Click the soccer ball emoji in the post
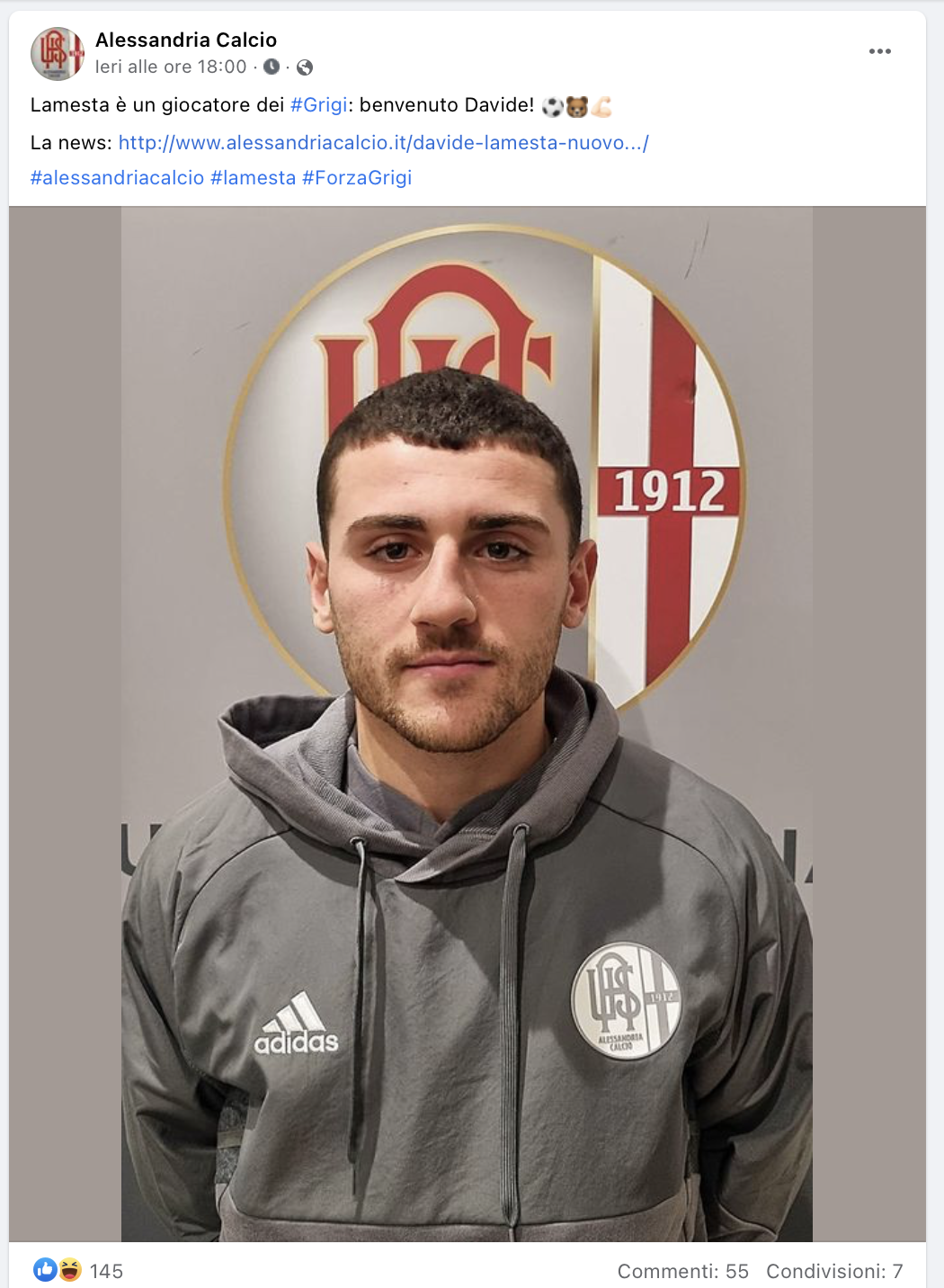Image resolution: width=944 pixels, height=1288 pixels. click(x=552, y=107)
